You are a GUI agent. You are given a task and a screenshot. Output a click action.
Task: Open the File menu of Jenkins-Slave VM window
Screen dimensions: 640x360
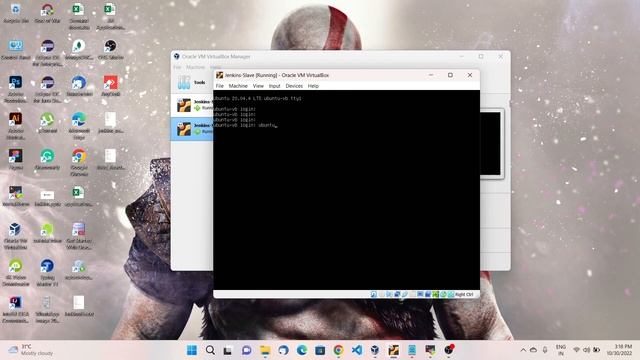pos(220,86)
